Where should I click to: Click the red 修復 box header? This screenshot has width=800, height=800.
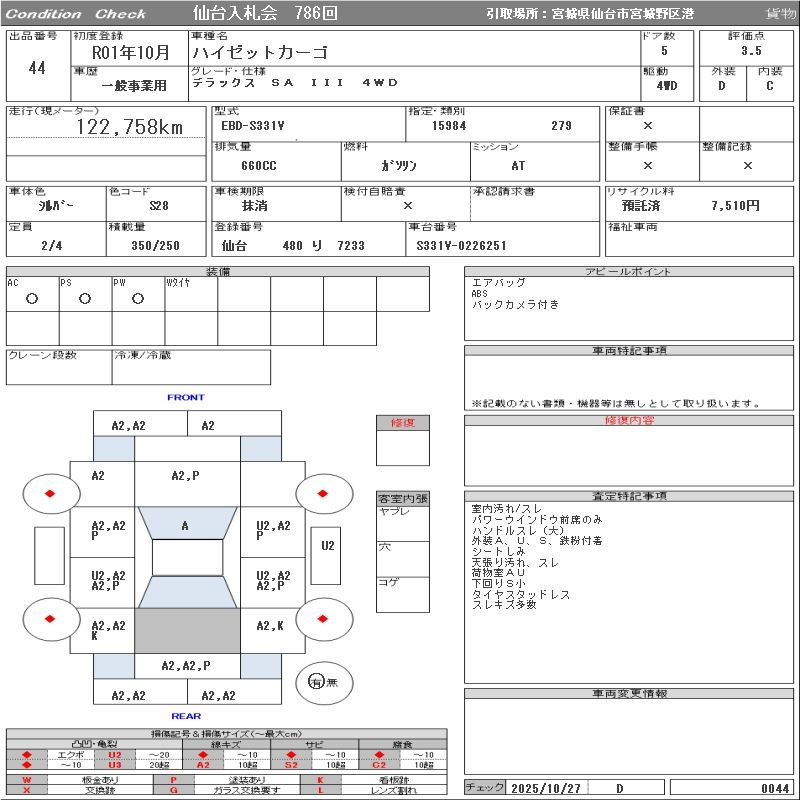pos(403,423)
